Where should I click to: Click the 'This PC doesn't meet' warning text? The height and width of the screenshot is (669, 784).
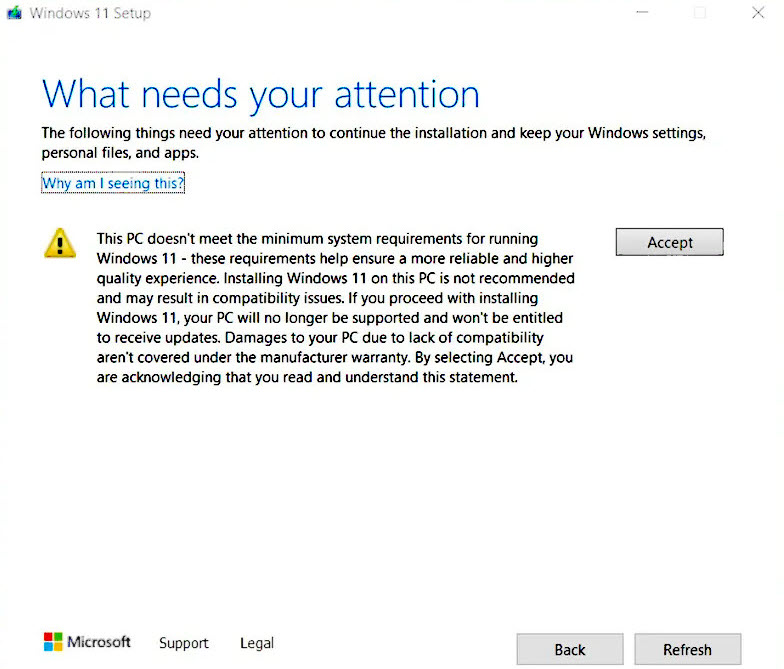336,308
